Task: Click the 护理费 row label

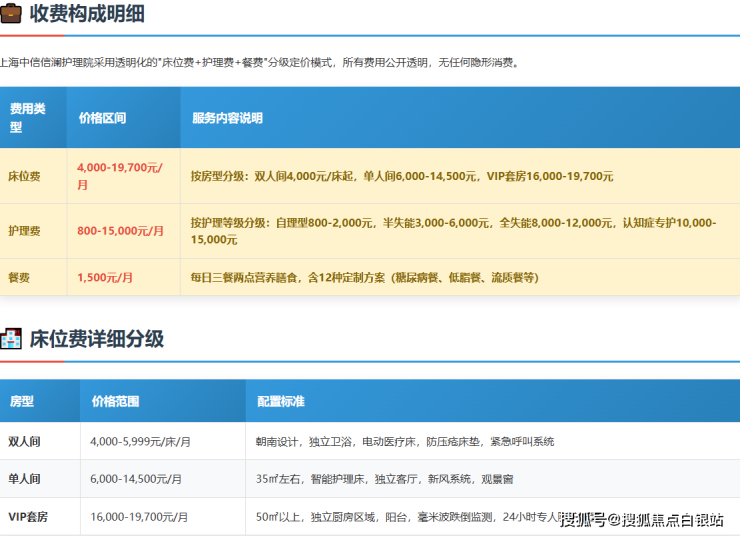Action: (x=24, y=230)
